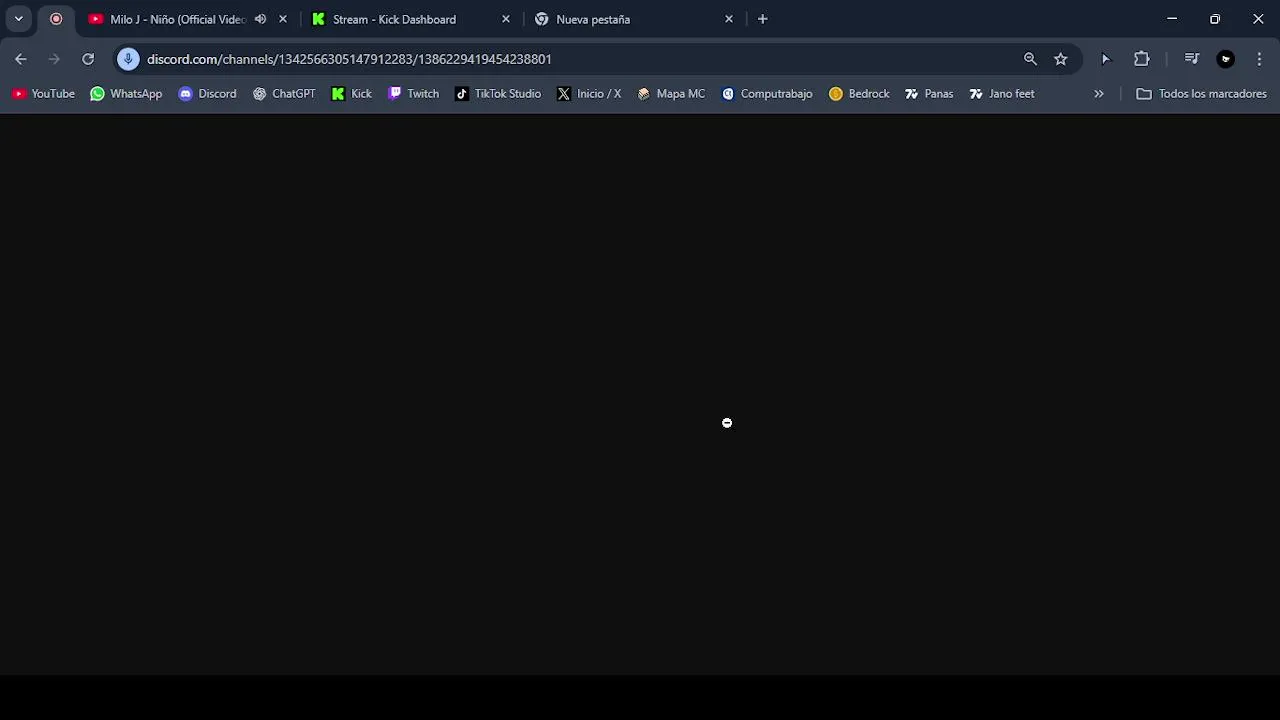Close the Milo J - Niño tab
1280x720 pixels.
(283, 19)
